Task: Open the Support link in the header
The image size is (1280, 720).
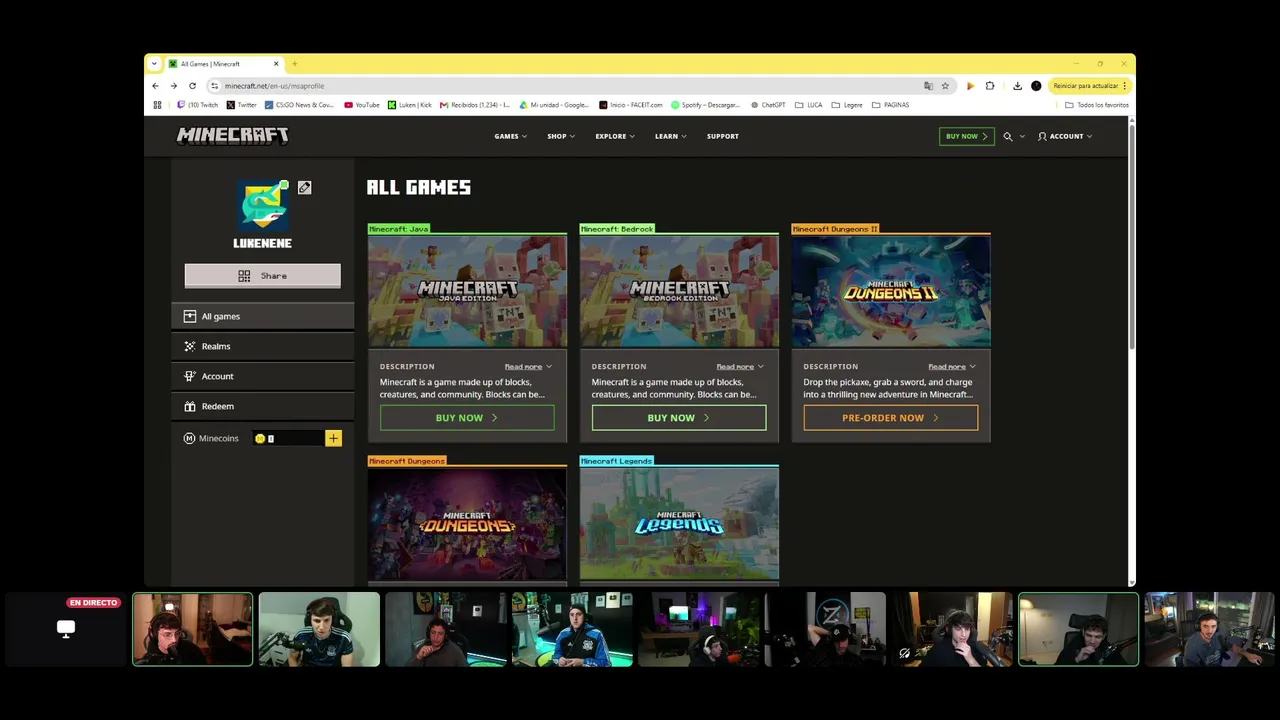Action: [x=723, y=136]
